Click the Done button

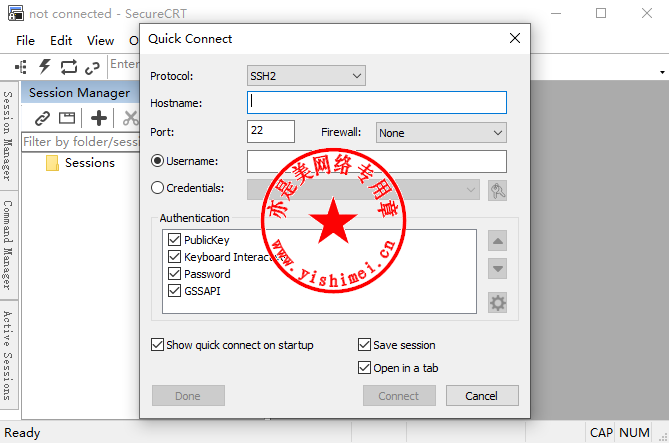pyautogui.click(x=188, y=396)
